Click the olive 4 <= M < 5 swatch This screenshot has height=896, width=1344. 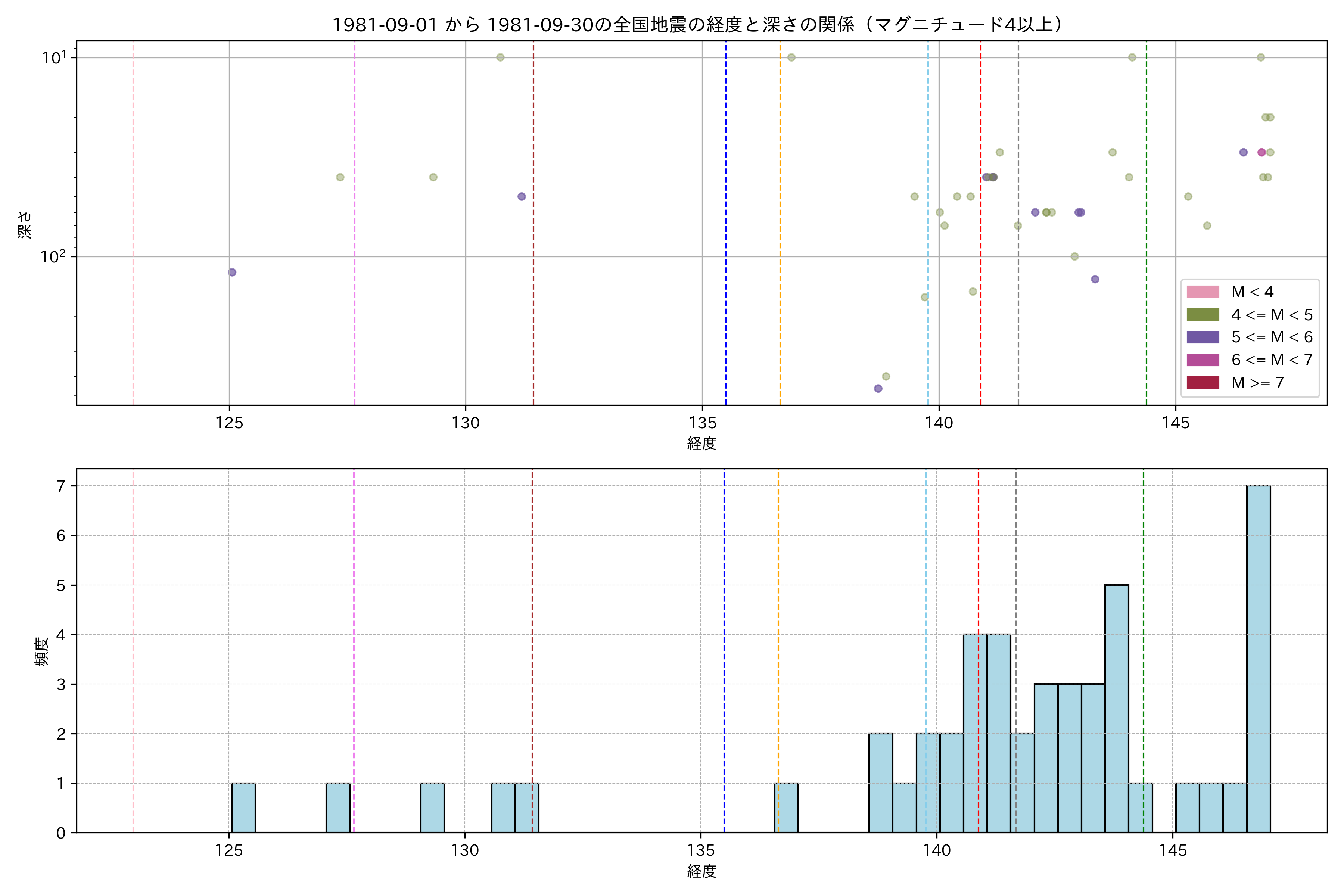(x=1203, y=315)
